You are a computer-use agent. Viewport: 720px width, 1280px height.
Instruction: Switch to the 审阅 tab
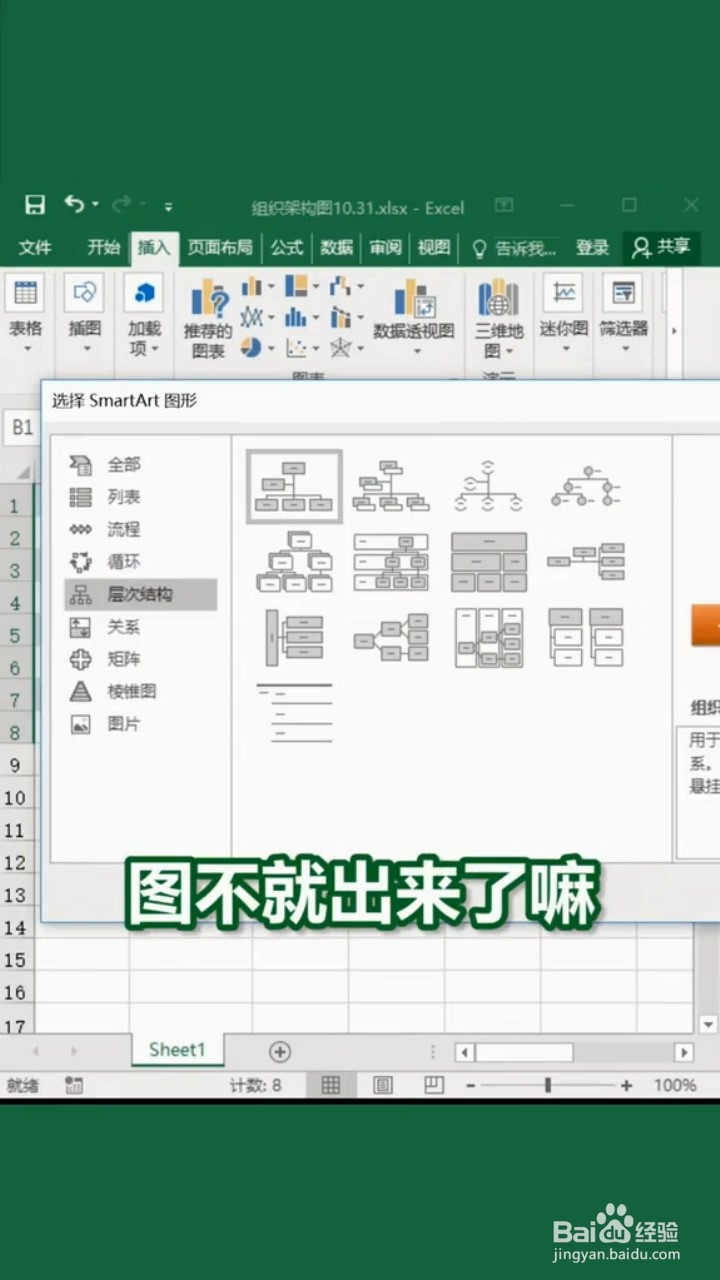386,248
